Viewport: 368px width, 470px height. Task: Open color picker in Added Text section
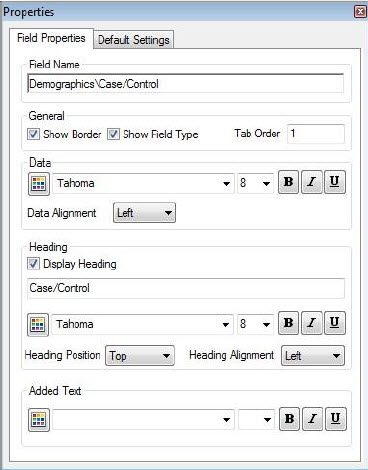click(39, 420)
